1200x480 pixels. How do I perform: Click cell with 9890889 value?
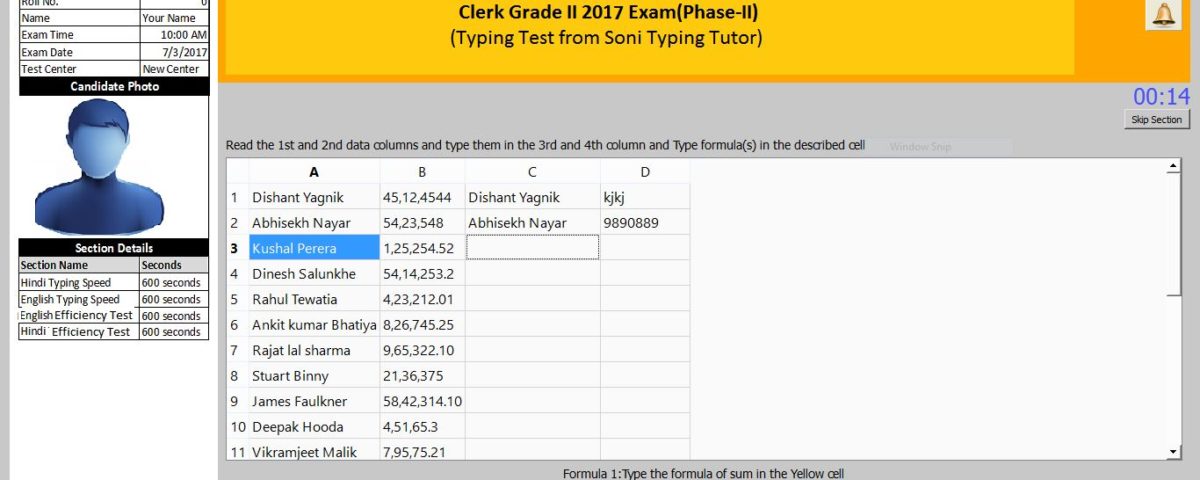[645, 222]
